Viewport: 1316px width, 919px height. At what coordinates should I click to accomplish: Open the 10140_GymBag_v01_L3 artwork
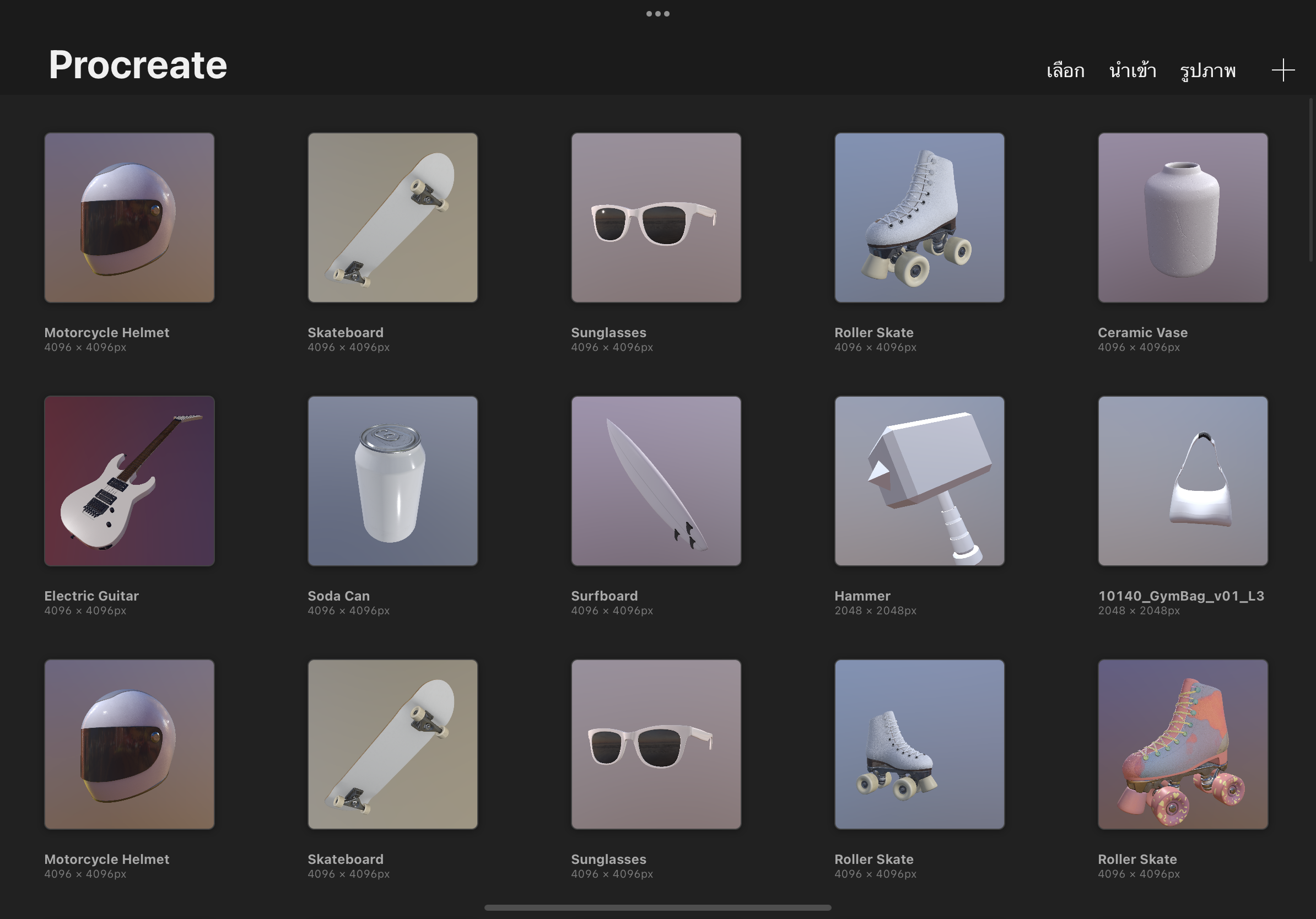coord(1183,480)
